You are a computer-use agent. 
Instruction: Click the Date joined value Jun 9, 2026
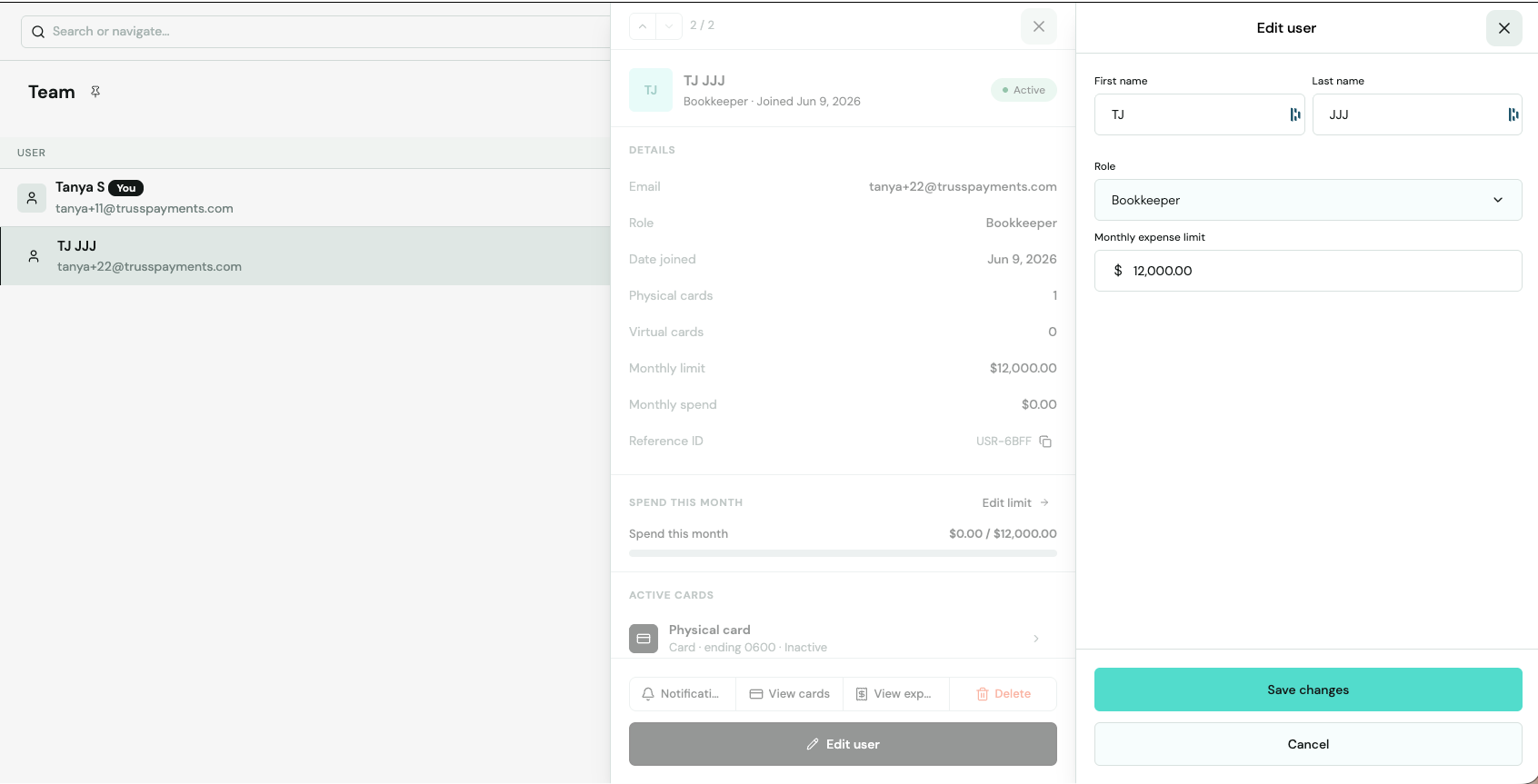(x=1022, y=259)
